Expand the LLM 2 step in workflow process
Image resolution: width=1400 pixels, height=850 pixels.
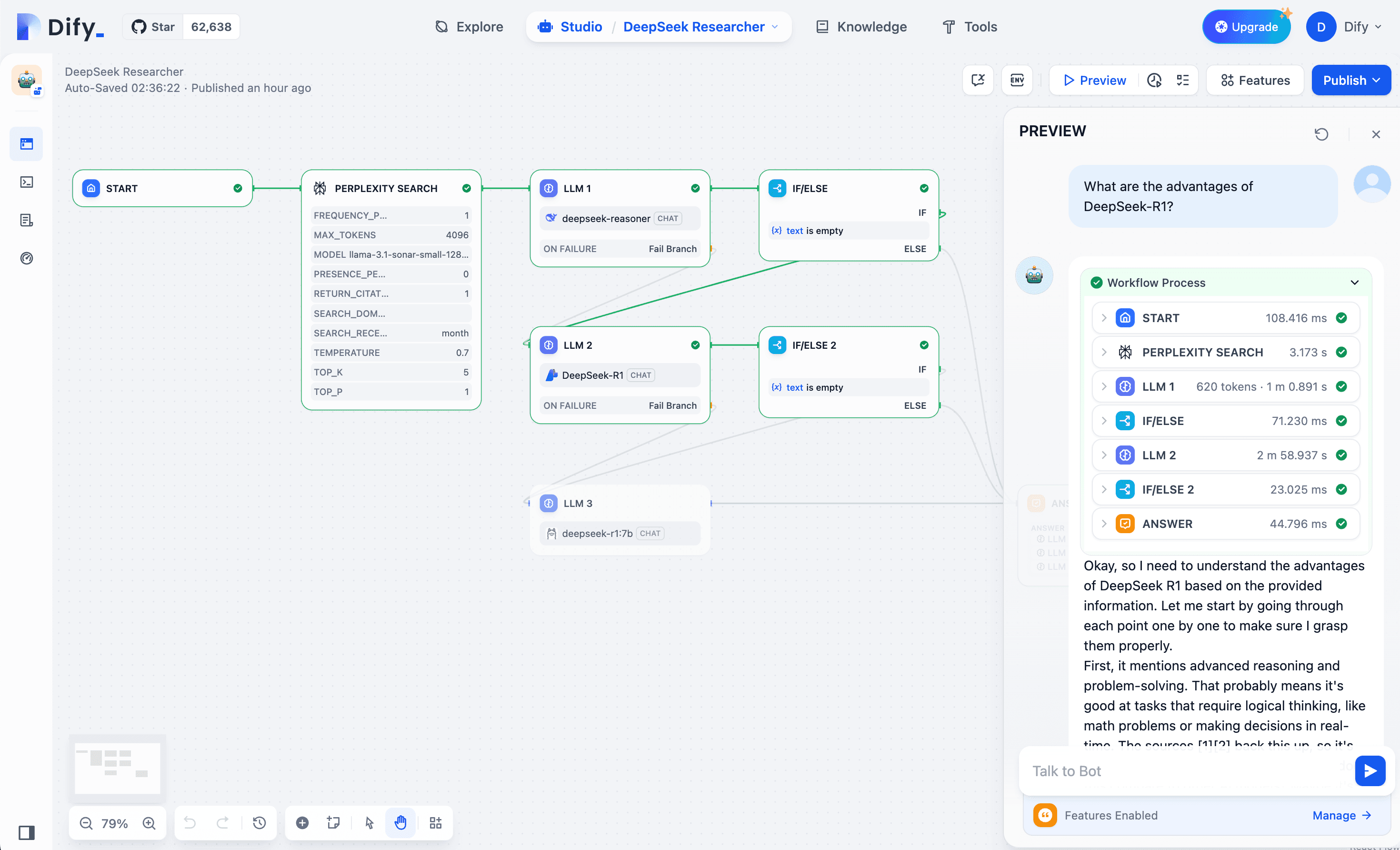click(x=1104, y=455)
